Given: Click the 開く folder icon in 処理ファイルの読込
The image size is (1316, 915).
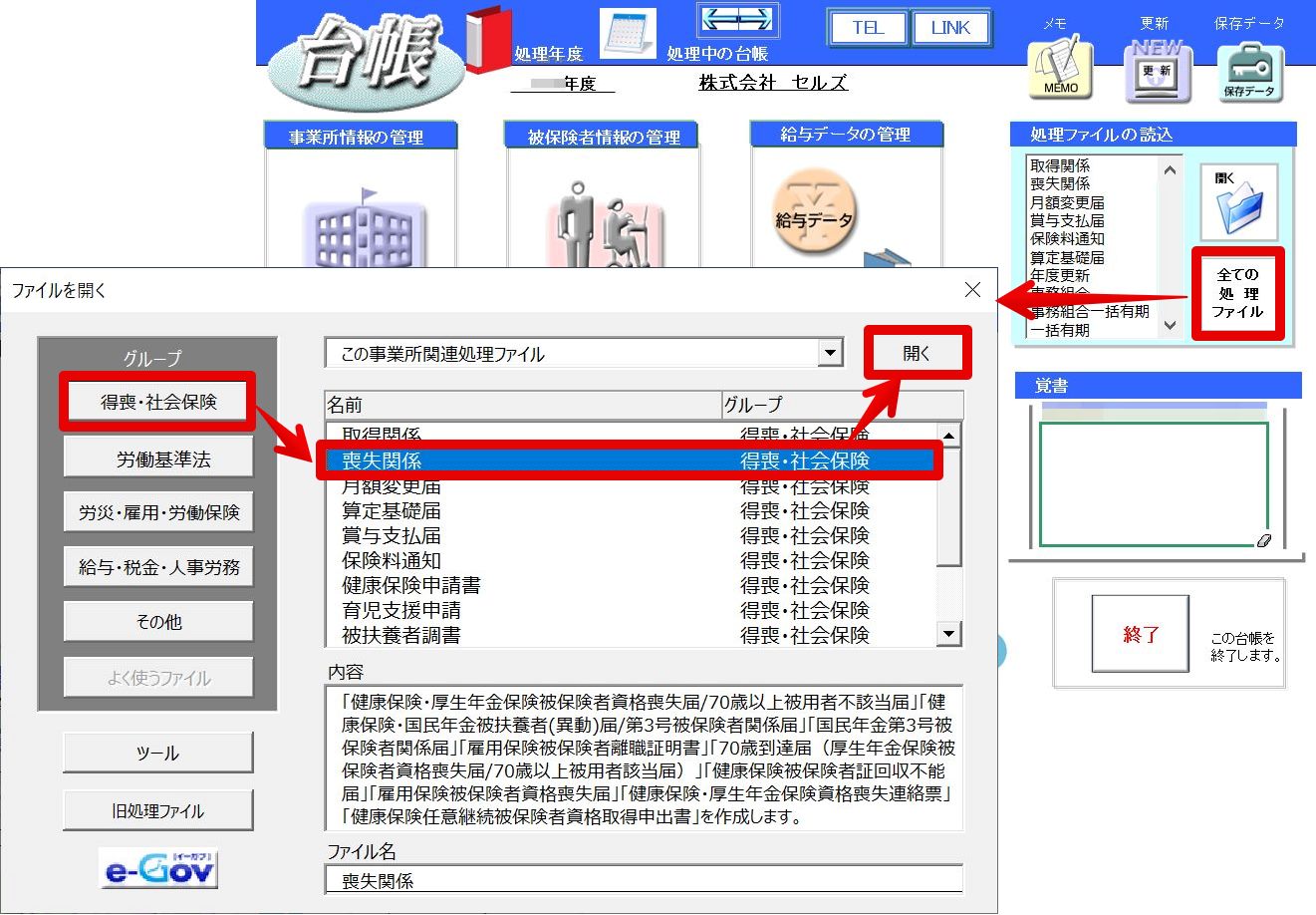Looking at the screenshot, I should pyautogui.click(x=1238, y=202).
